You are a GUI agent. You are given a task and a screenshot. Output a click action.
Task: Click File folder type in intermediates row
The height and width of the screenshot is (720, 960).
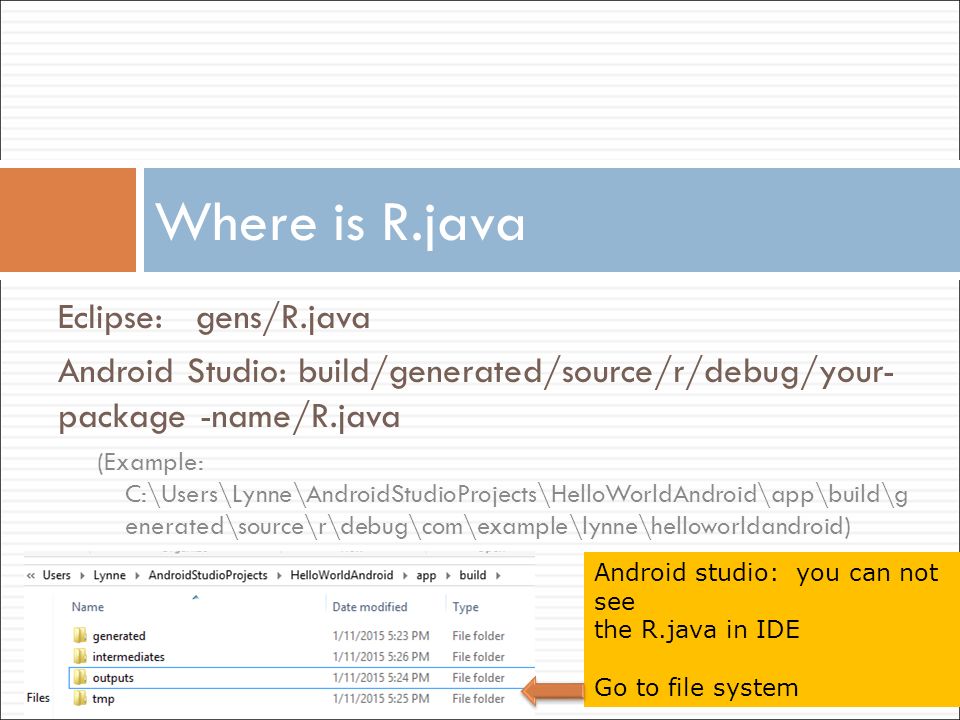[478, 656]
